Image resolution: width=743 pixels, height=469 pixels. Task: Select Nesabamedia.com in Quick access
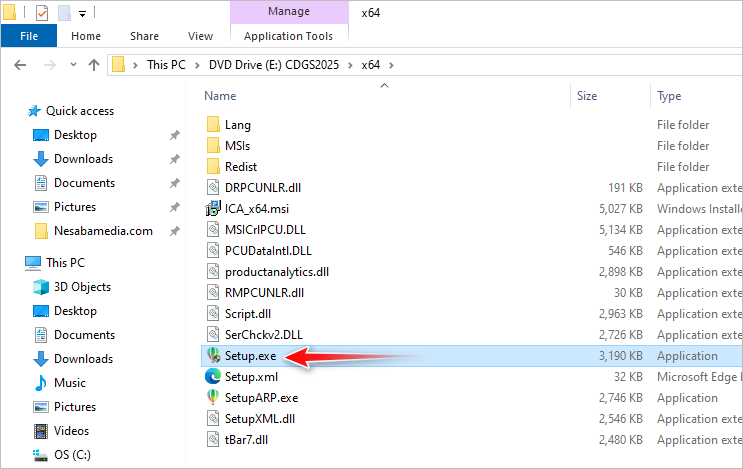(103, 231)
